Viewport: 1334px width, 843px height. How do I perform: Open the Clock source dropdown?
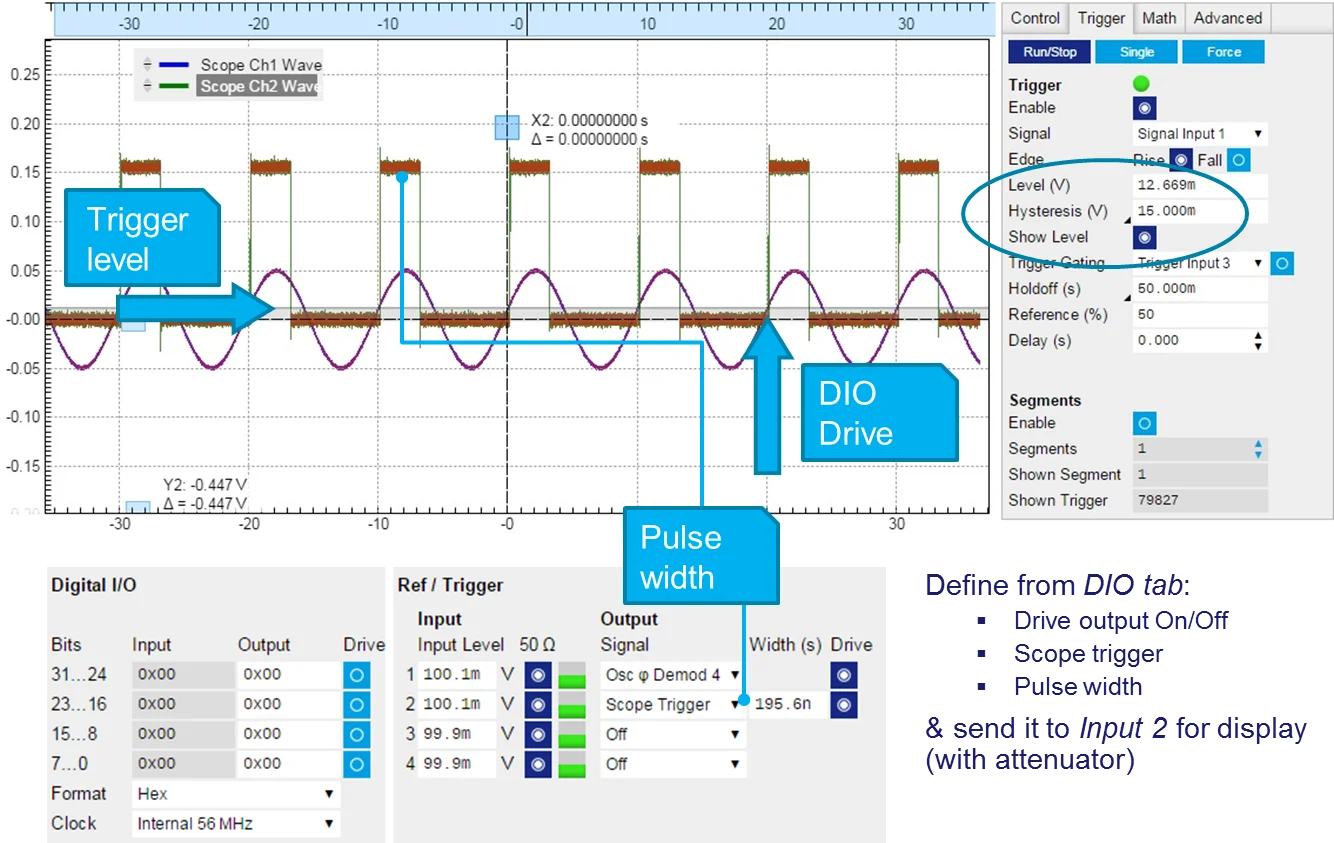pyautogui.click(x=235, y=824)
